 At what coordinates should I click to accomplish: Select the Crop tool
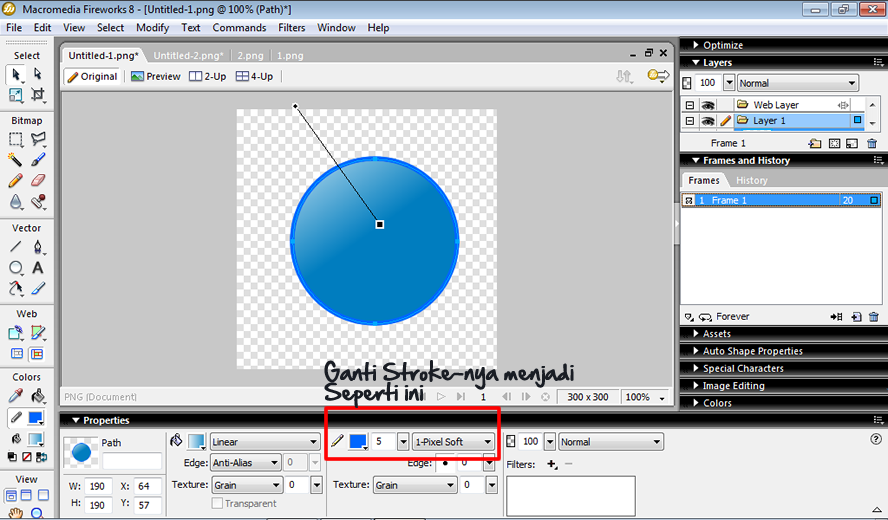click(37, 95)
